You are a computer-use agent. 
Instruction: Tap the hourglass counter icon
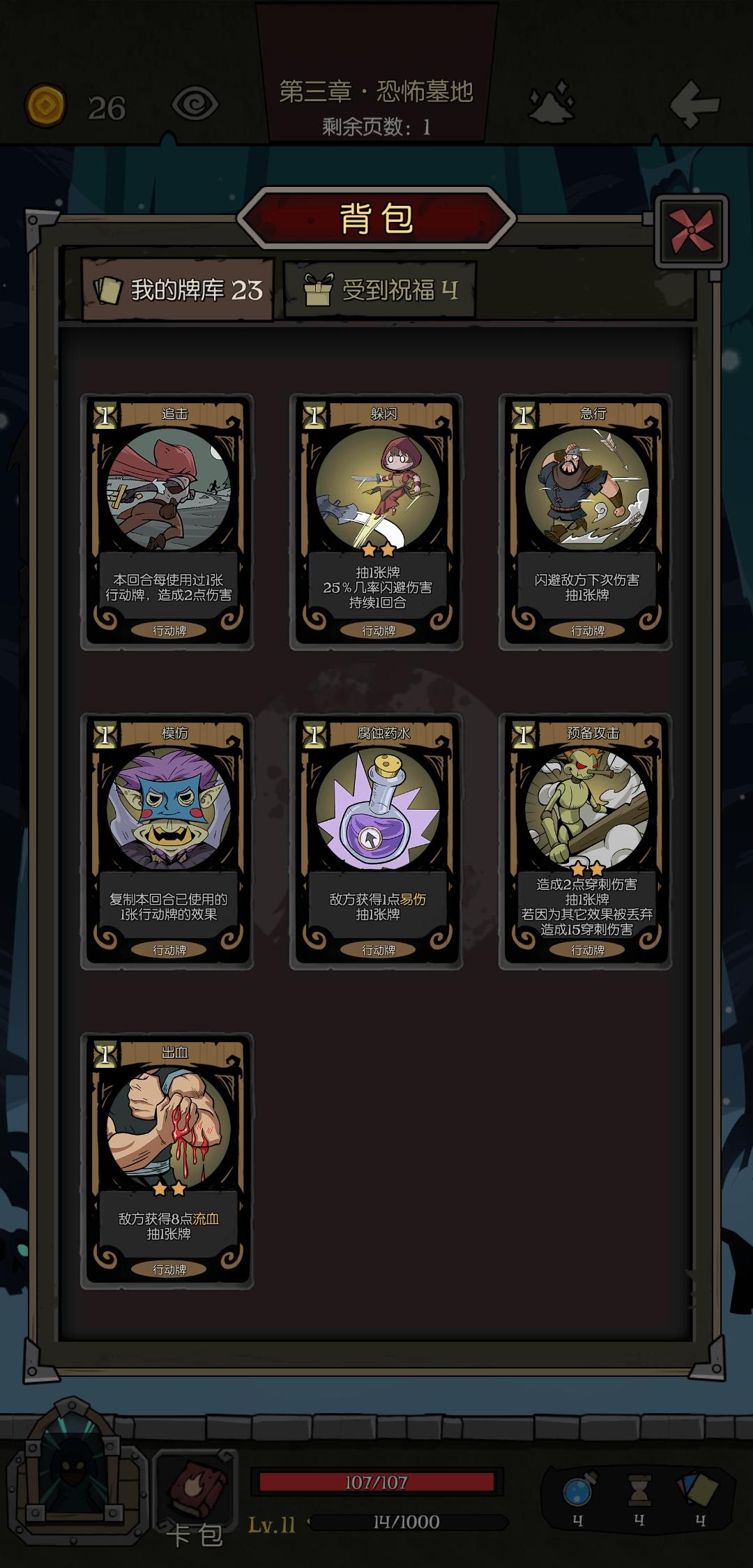pyautogui.click(x=639, y=1493)
